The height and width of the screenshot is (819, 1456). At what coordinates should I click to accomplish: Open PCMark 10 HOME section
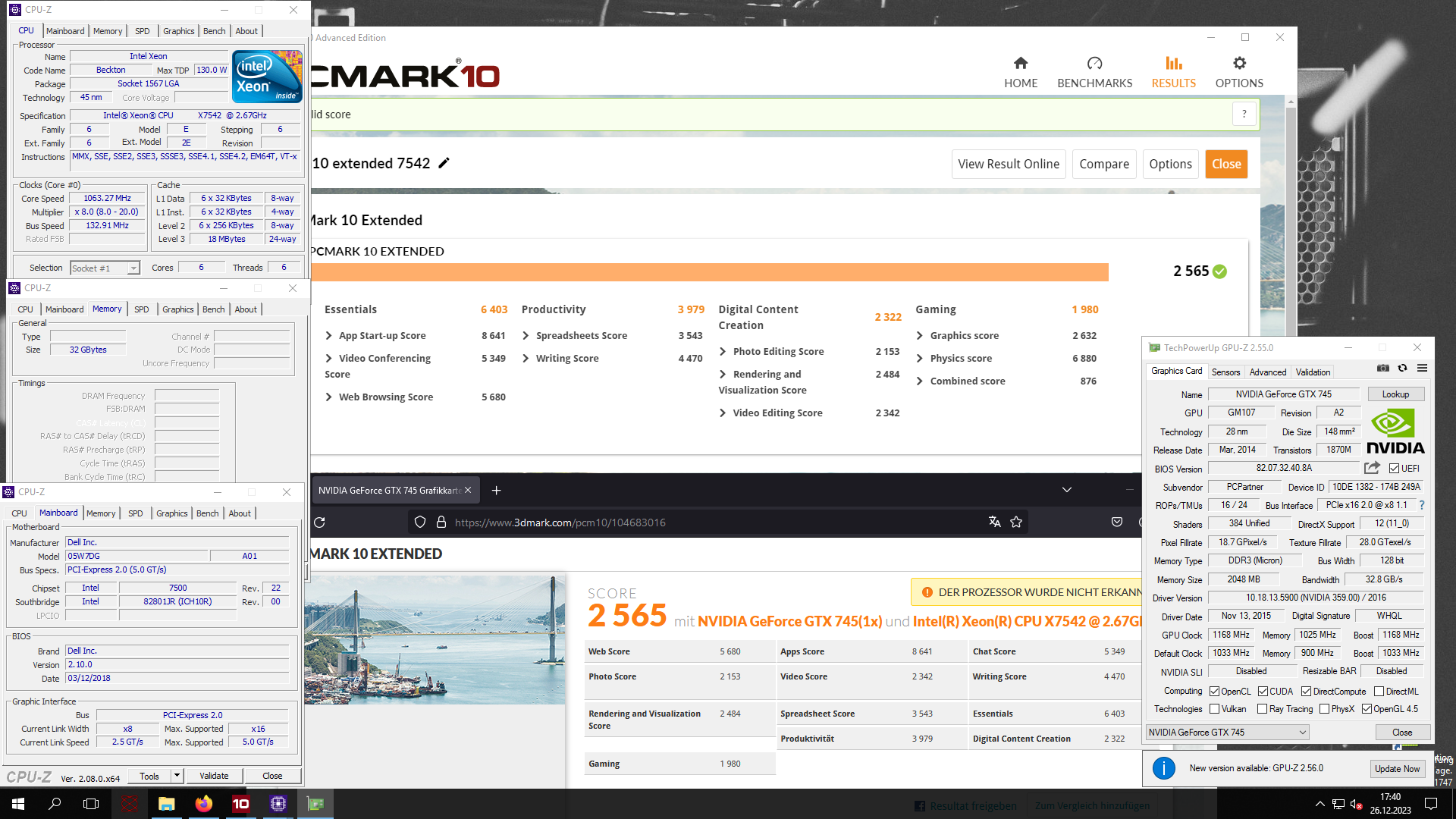(1021, 72)
